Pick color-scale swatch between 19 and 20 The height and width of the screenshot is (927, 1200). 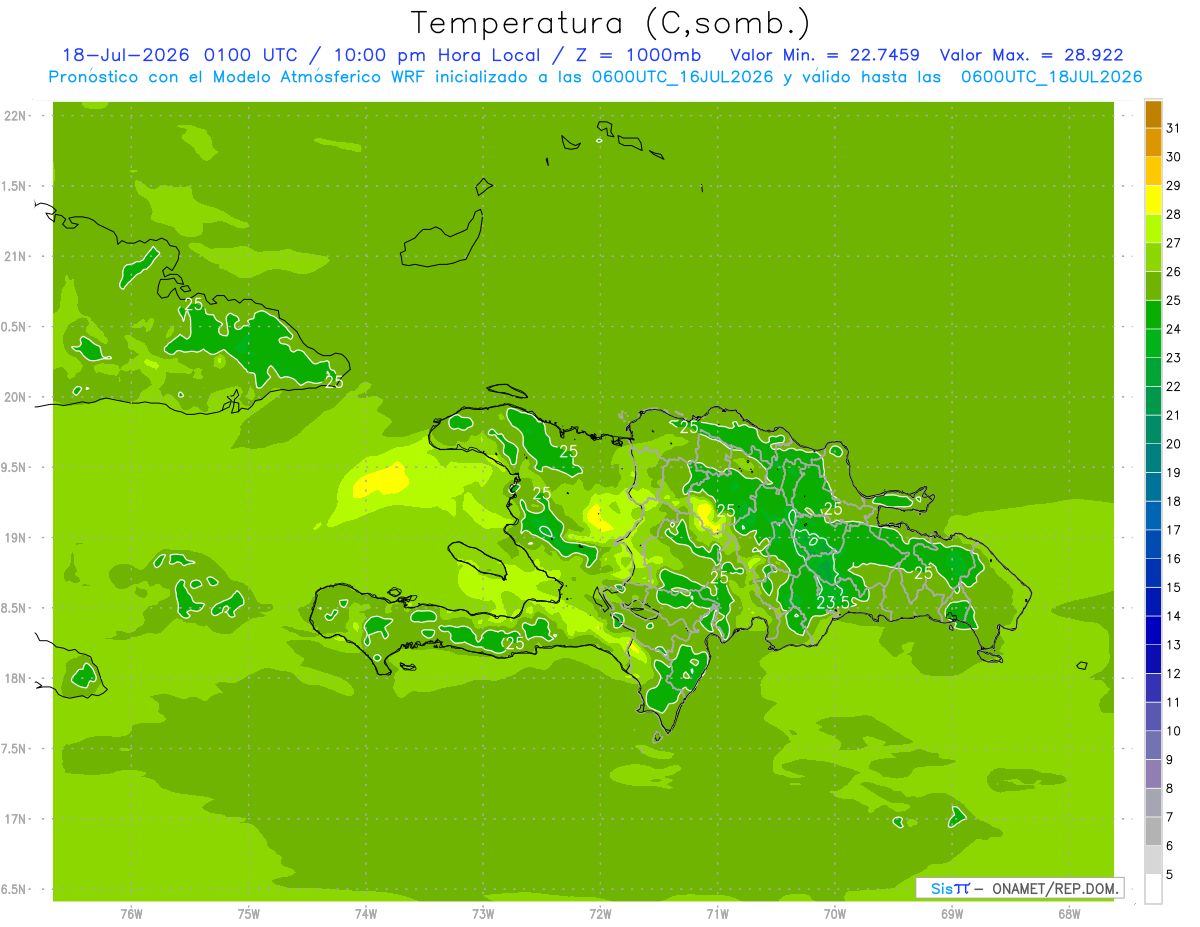click(x=1153, y=459)
